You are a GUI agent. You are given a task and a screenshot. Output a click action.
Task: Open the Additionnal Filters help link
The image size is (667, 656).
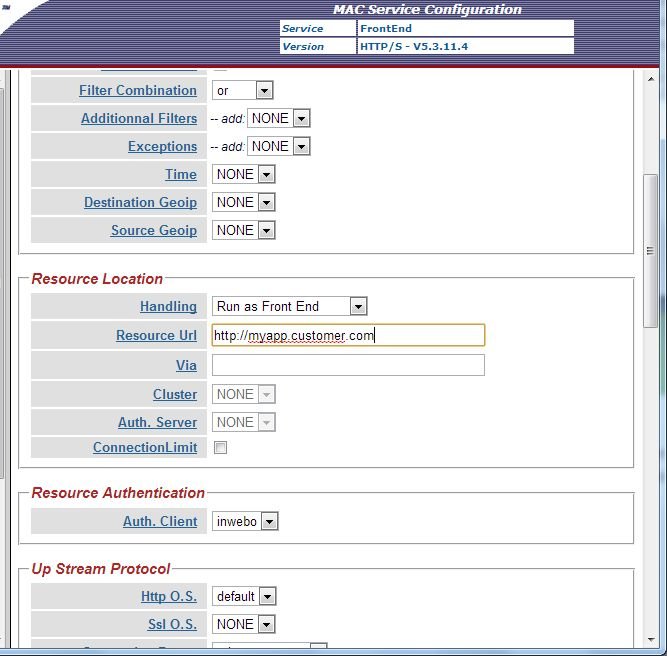coord(139,118)
